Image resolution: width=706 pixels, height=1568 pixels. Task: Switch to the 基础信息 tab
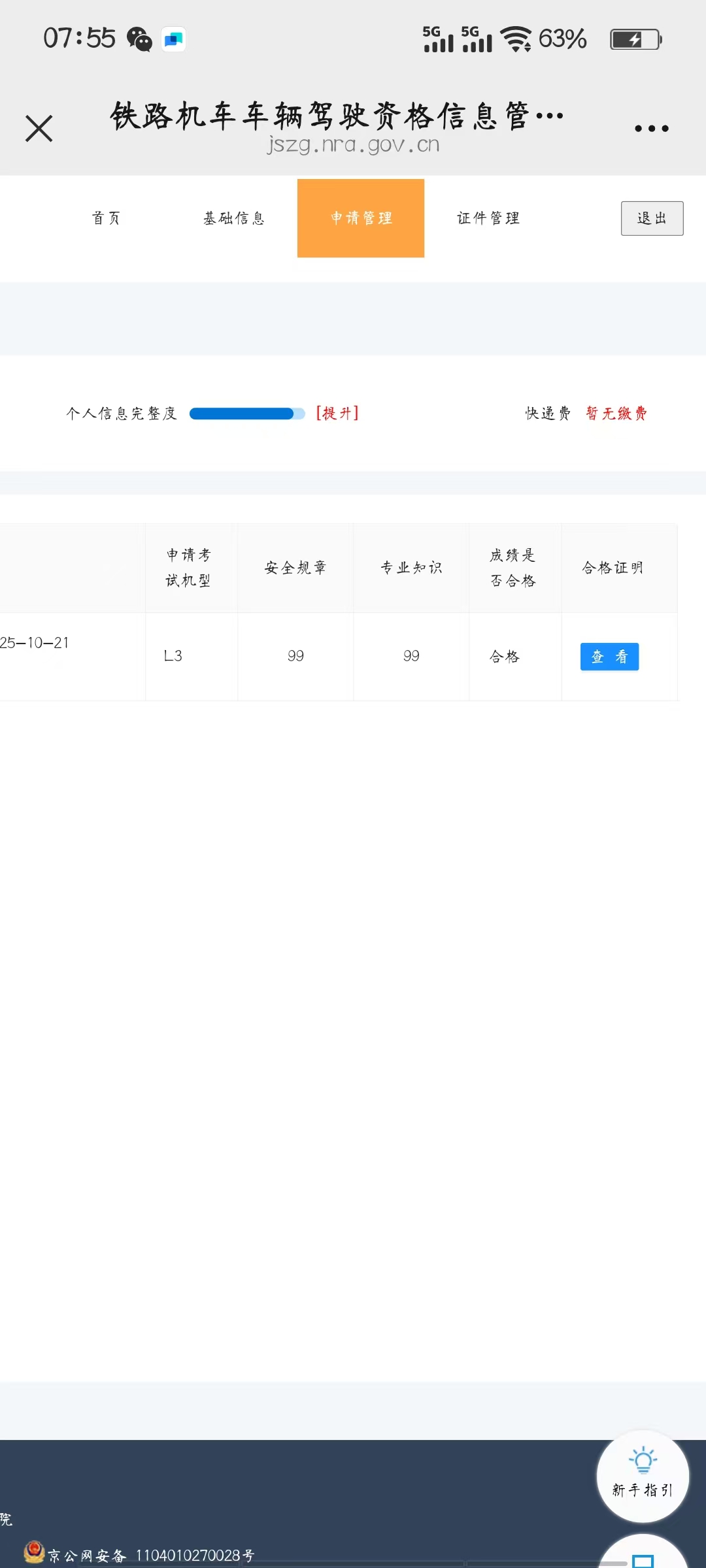coord(234,218)
